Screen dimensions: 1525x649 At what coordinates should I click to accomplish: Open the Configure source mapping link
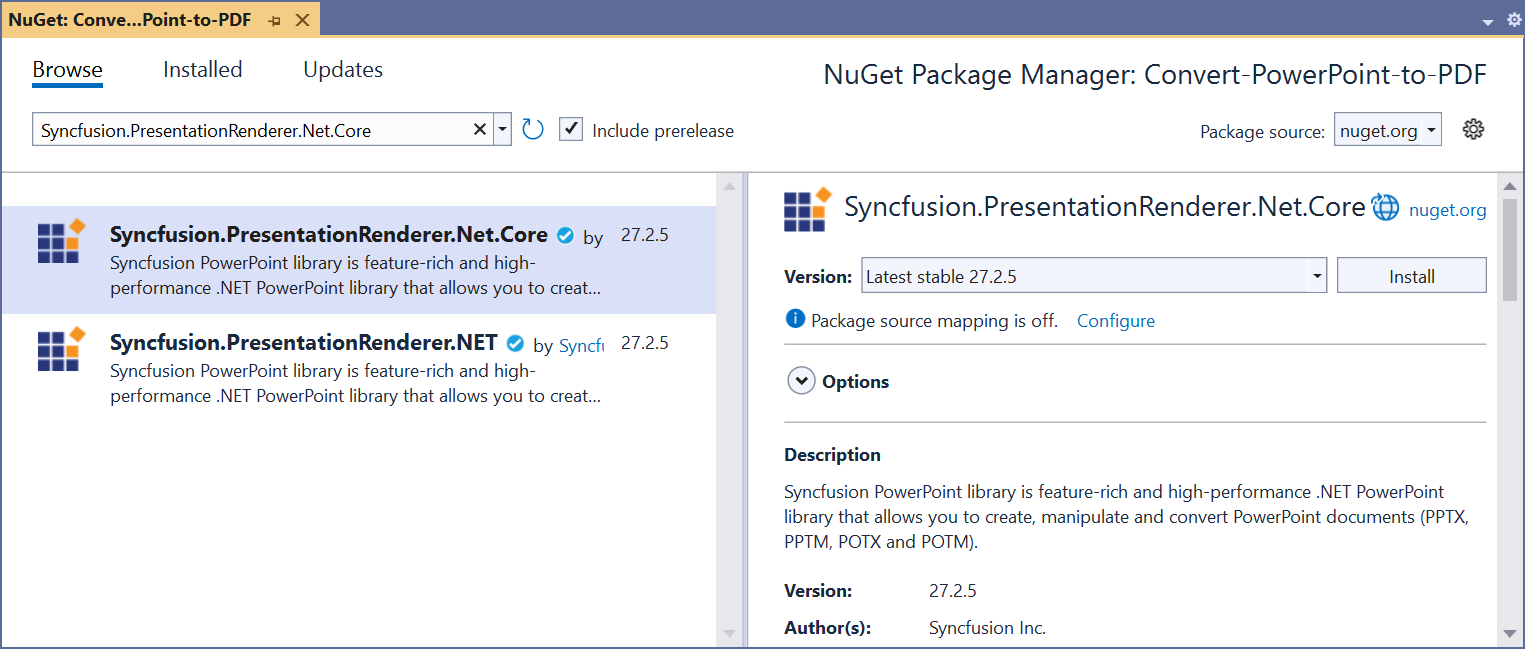coord(1116,321)
